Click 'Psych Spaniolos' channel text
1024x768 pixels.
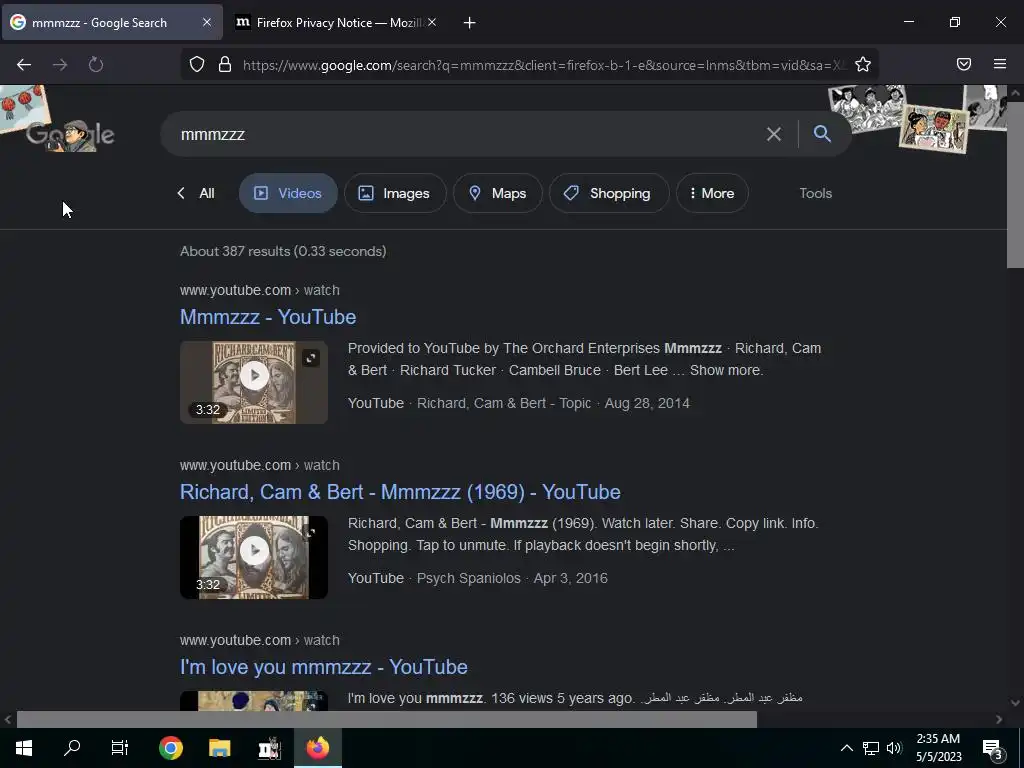click(x=468, y=579)
